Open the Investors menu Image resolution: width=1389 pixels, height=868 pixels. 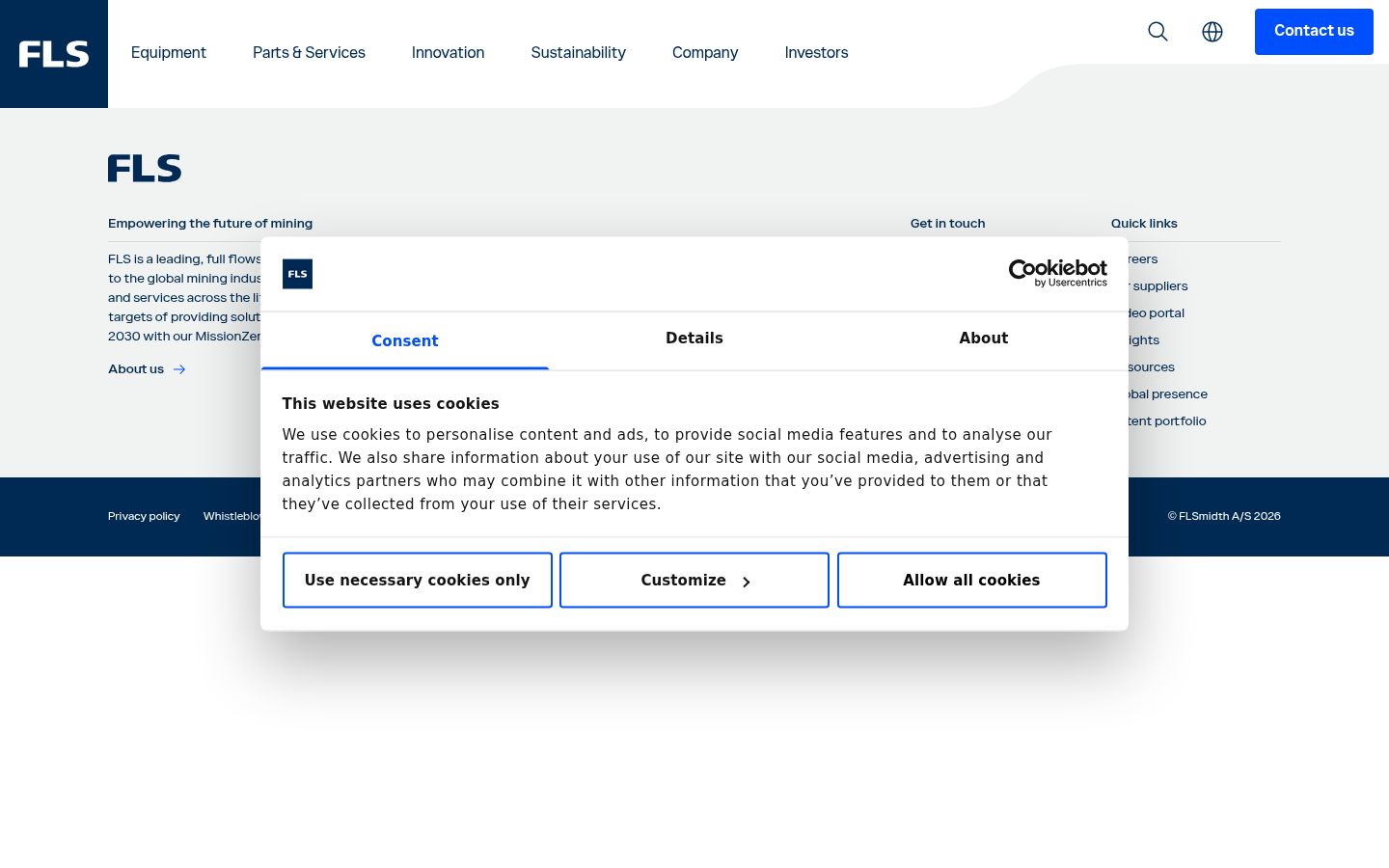(816, 53)
